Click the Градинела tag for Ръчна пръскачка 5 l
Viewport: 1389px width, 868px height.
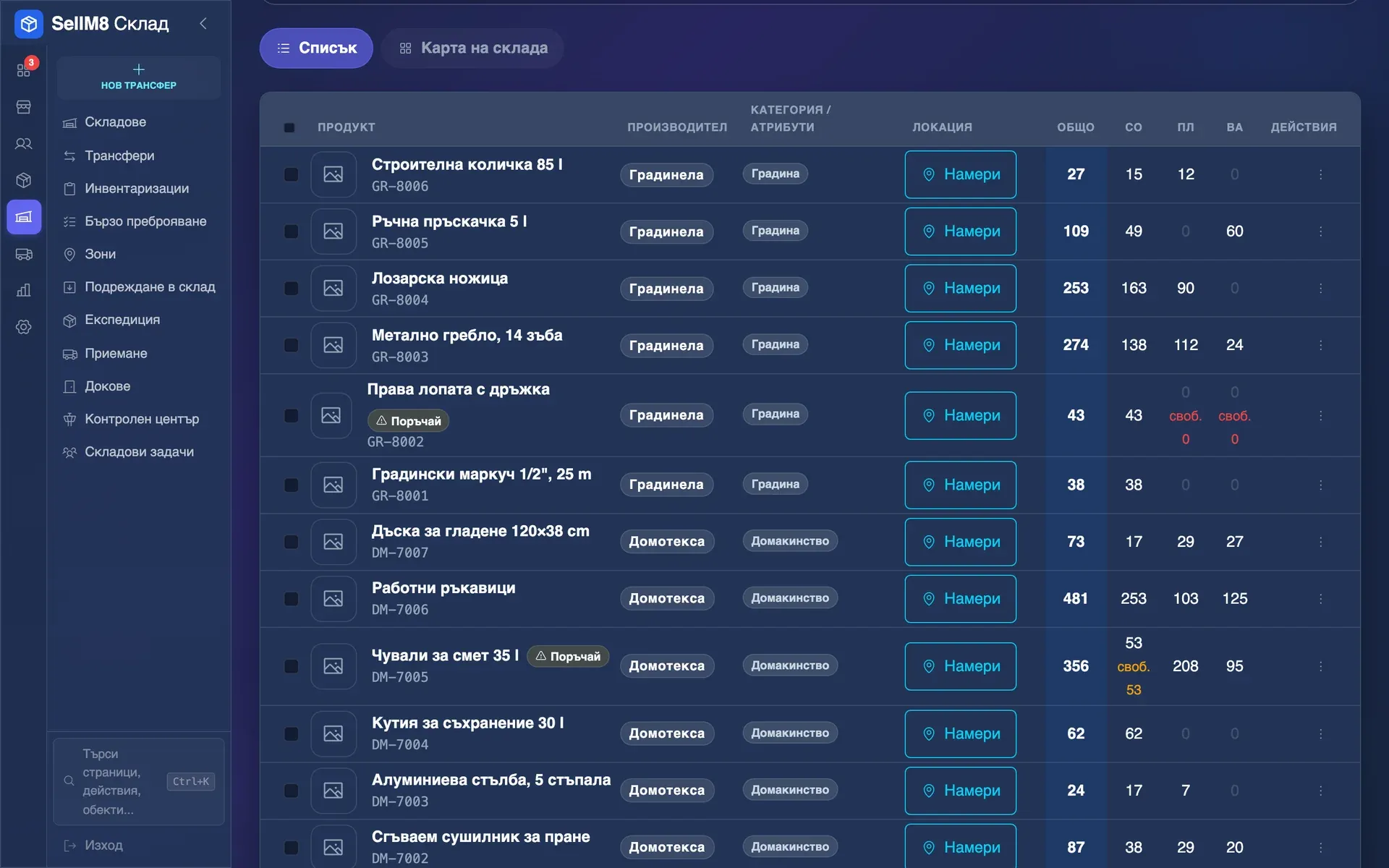pos(666,231)
